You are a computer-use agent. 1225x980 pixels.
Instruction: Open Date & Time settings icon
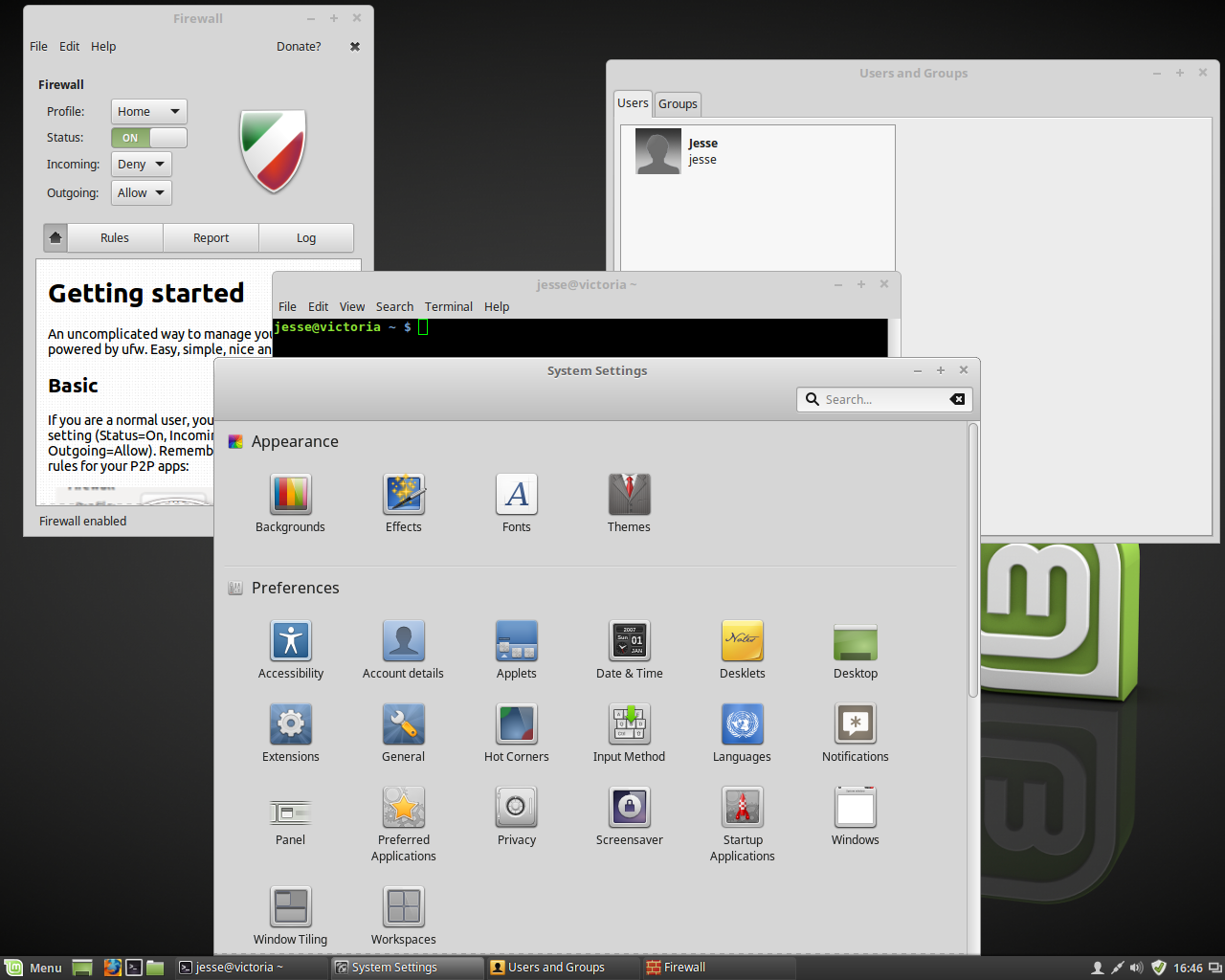tap(629, 641)
